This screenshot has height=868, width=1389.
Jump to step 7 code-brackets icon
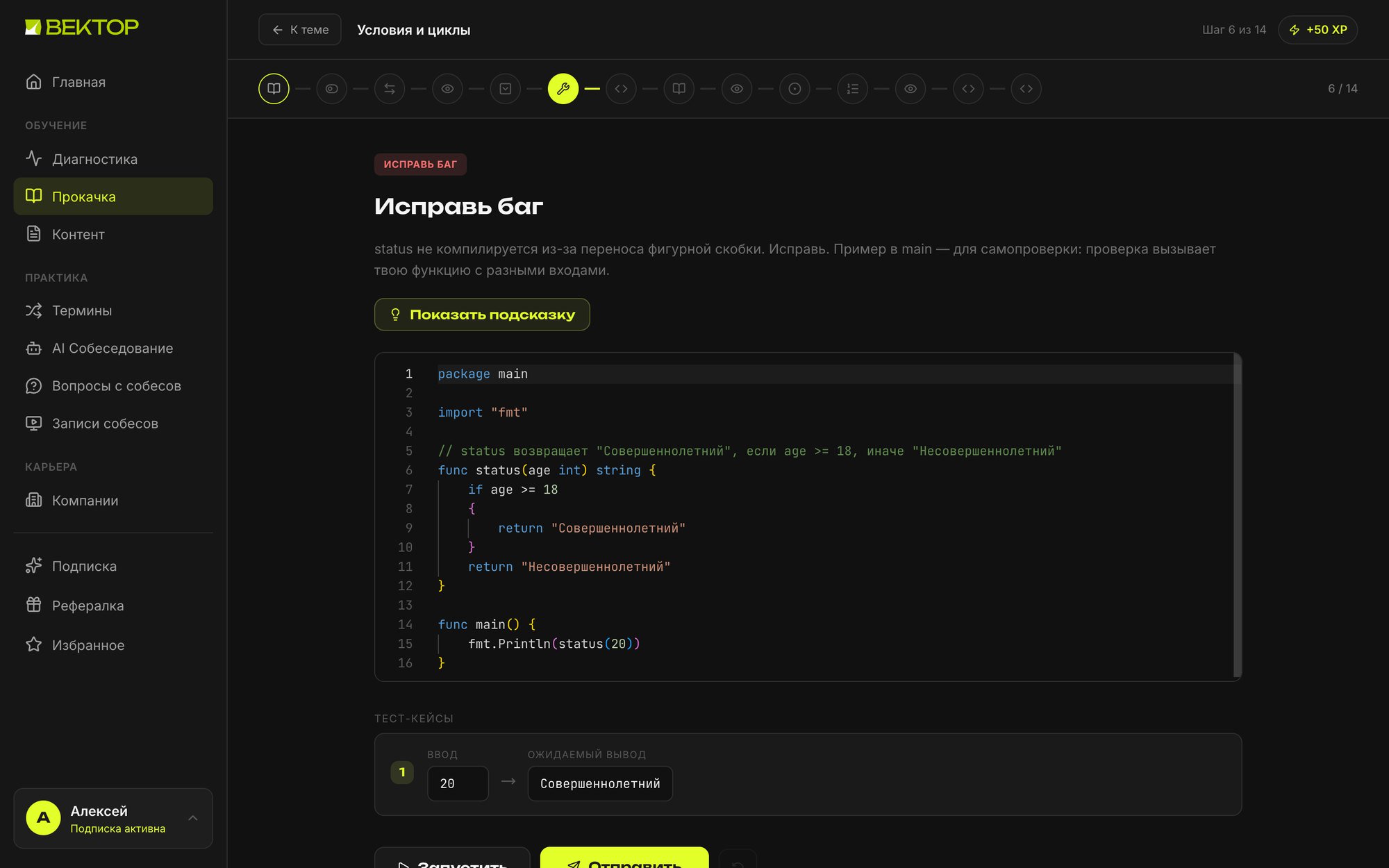point(621,89)
